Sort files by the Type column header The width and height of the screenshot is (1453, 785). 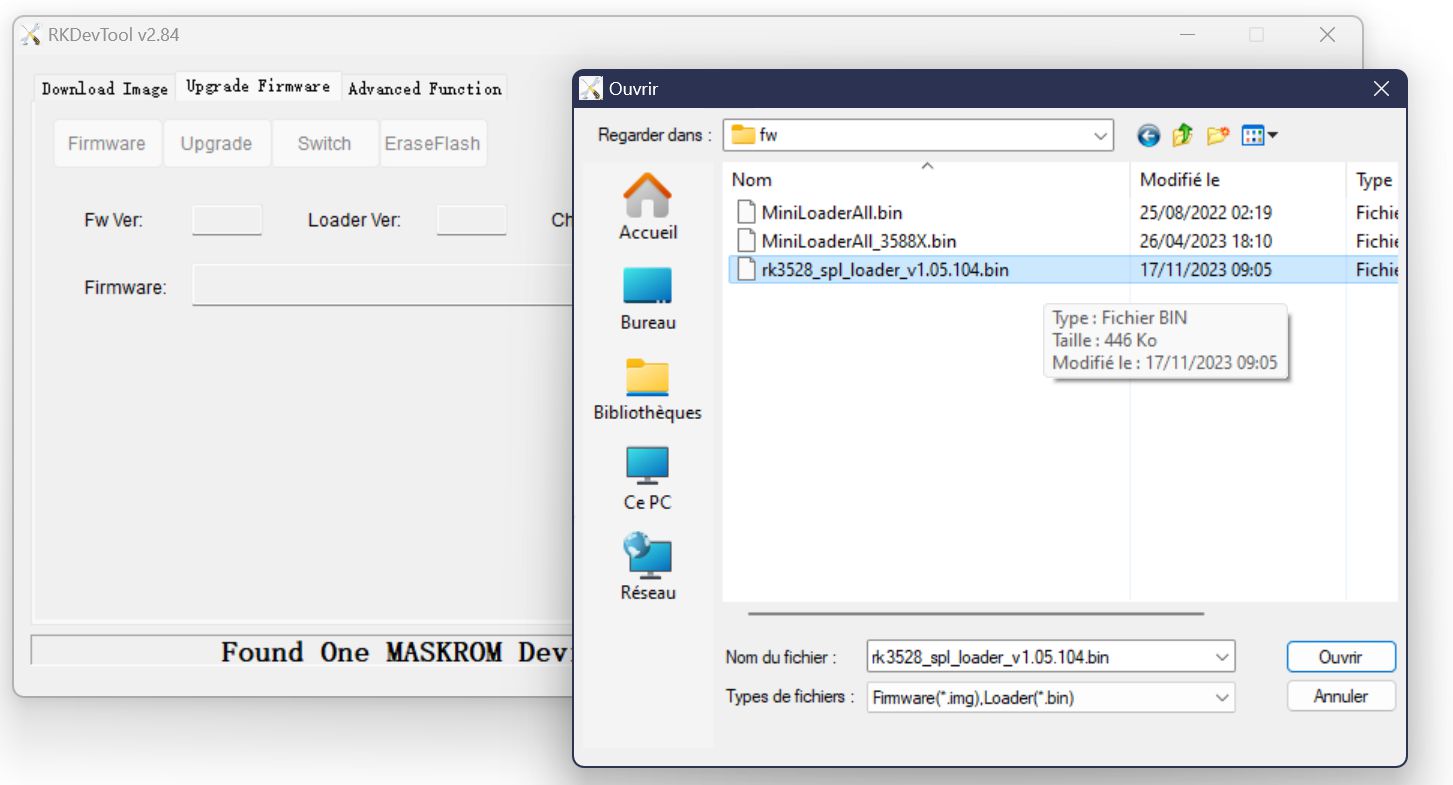point(1373,180)
